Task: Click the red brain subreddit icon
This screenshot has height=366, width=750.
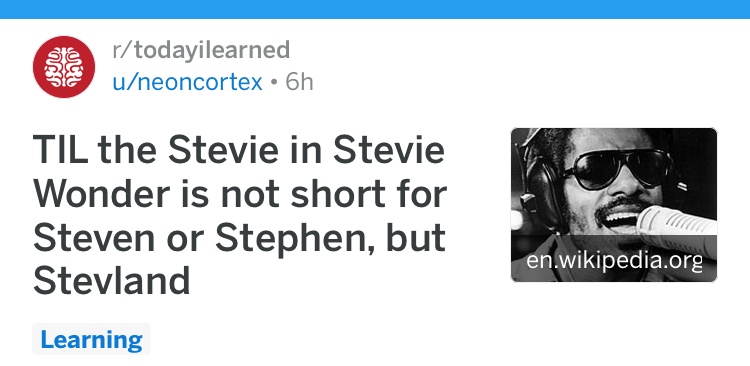Action: (x=64, y=67)
